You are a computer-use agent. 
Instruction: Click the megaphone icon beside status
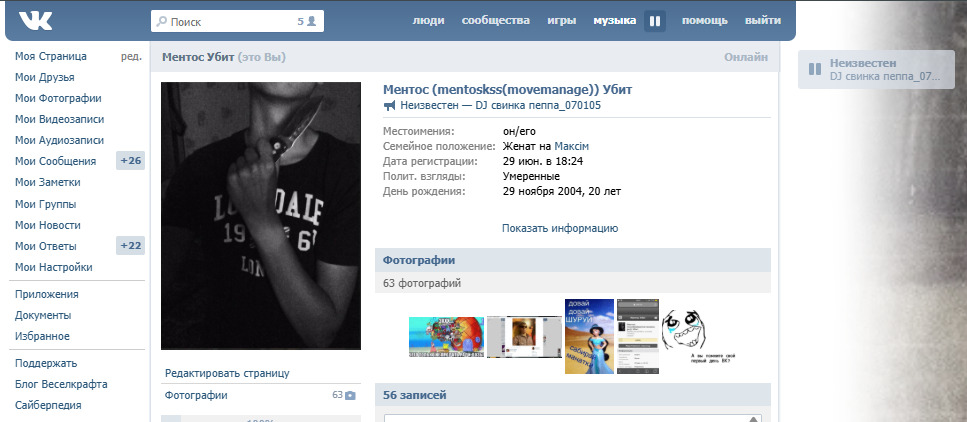pyautogui.click(x=389, y=106)
